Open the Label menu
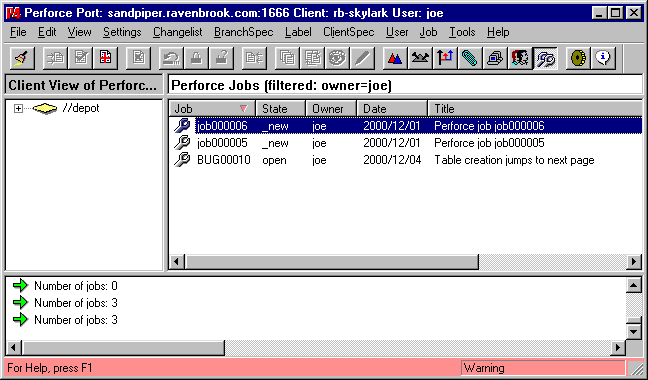Image resolution: width=648 pixels, height=380 pixels. [298, 32]
